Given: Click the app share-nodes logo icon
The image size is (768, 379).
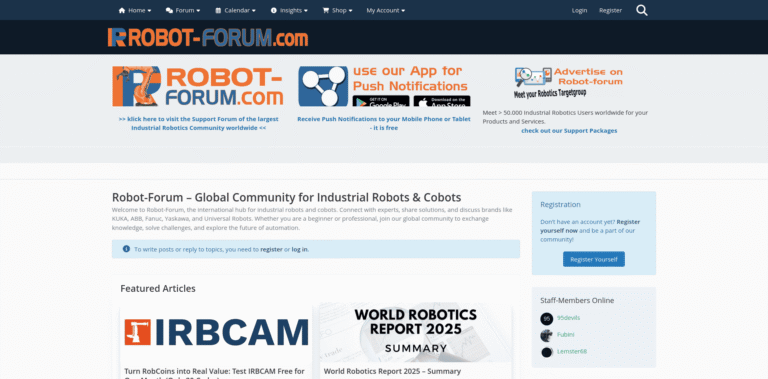Looking at the screenshot, I should pos(323,86).
